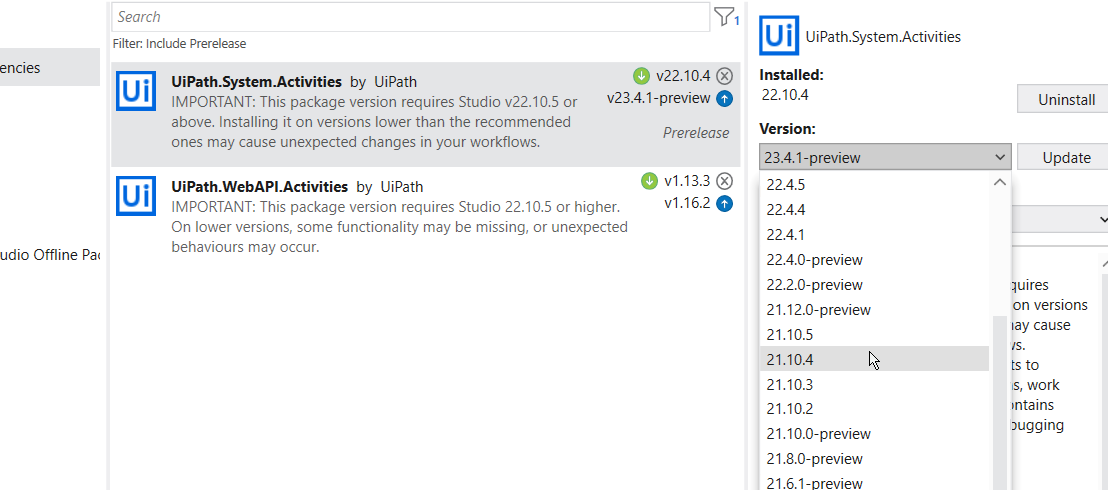Focus the package Search field
This screenshot has height=490, width=1108.
[x=411, y=17]
